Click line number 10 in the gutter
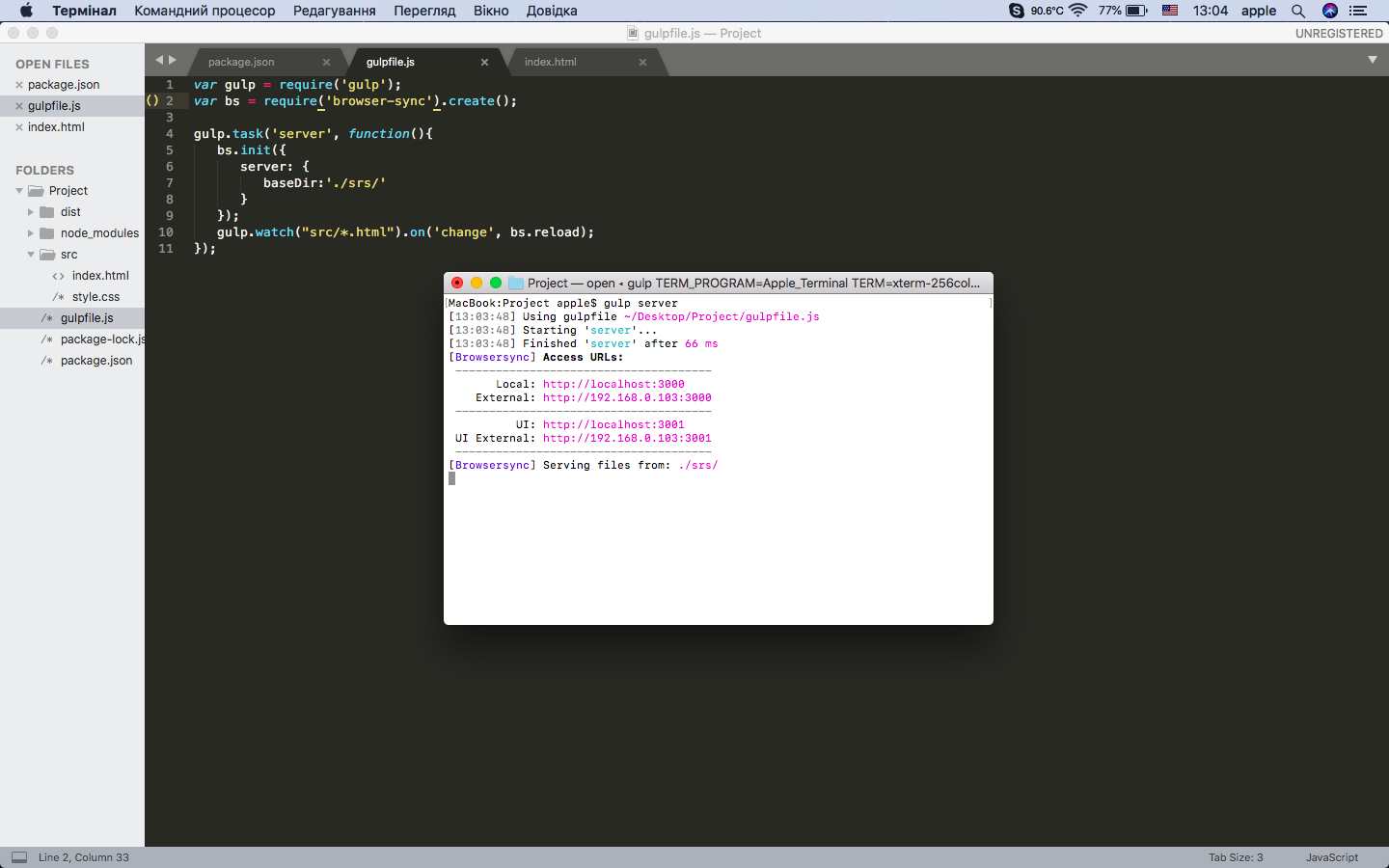The width and height of the screenshot is (1389, 868). pyautogui.click(x=166, y=232)
